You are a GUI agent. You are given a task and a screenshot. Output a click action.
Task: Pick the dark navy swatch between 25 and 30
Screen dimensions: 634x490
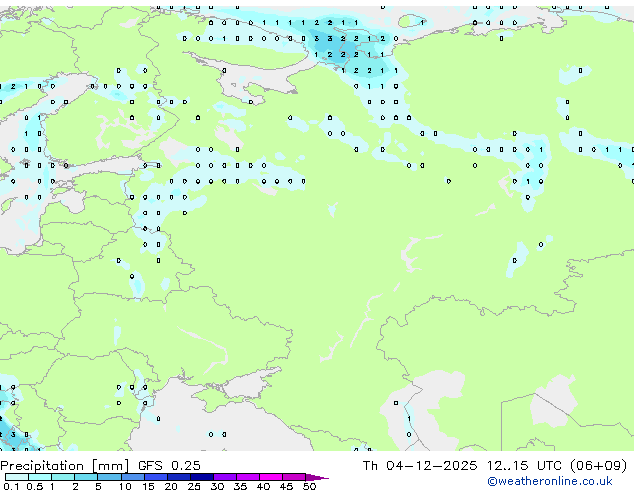click(202, 477)
